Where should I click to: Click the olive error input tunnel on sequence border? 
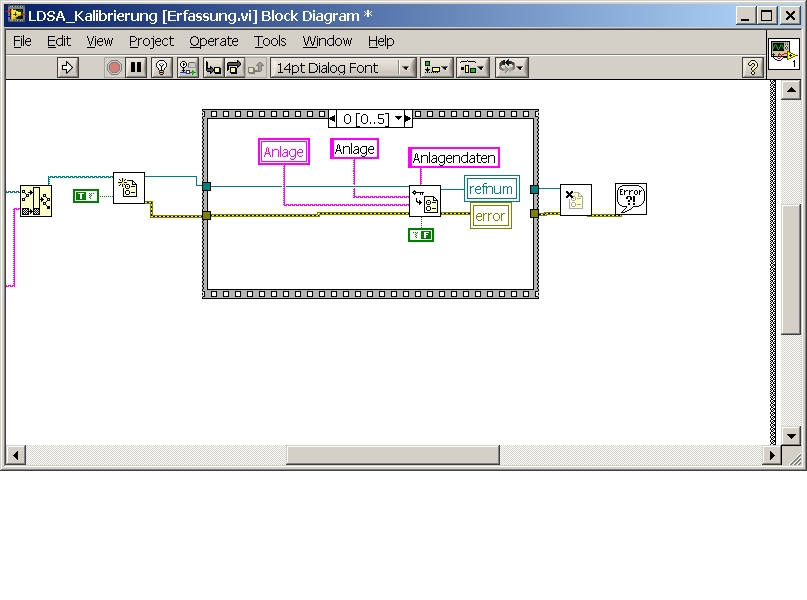click(206, 215)
